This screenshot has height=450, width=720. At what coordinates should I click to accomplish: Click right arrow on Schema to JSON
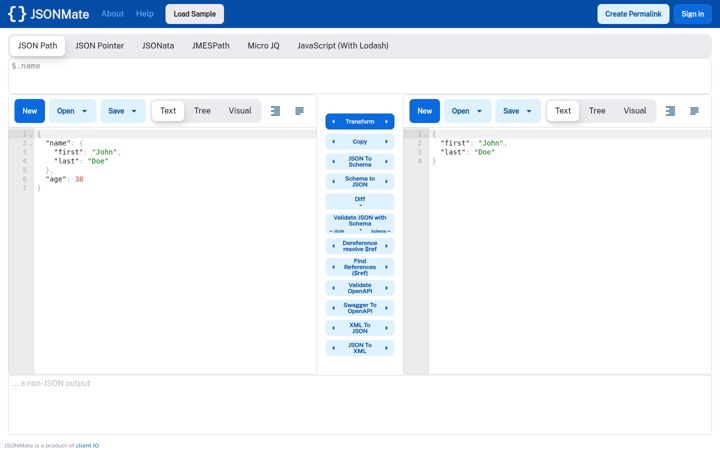(x=387, y=181)
